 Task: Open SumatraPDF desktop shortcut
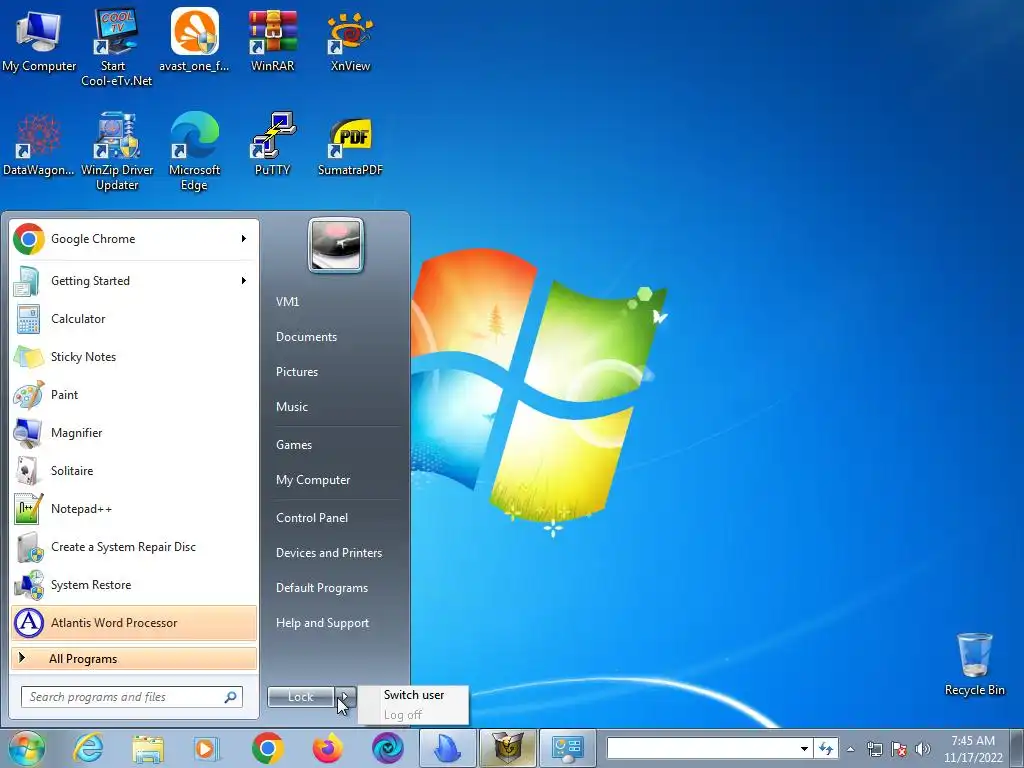click(350, 145)
